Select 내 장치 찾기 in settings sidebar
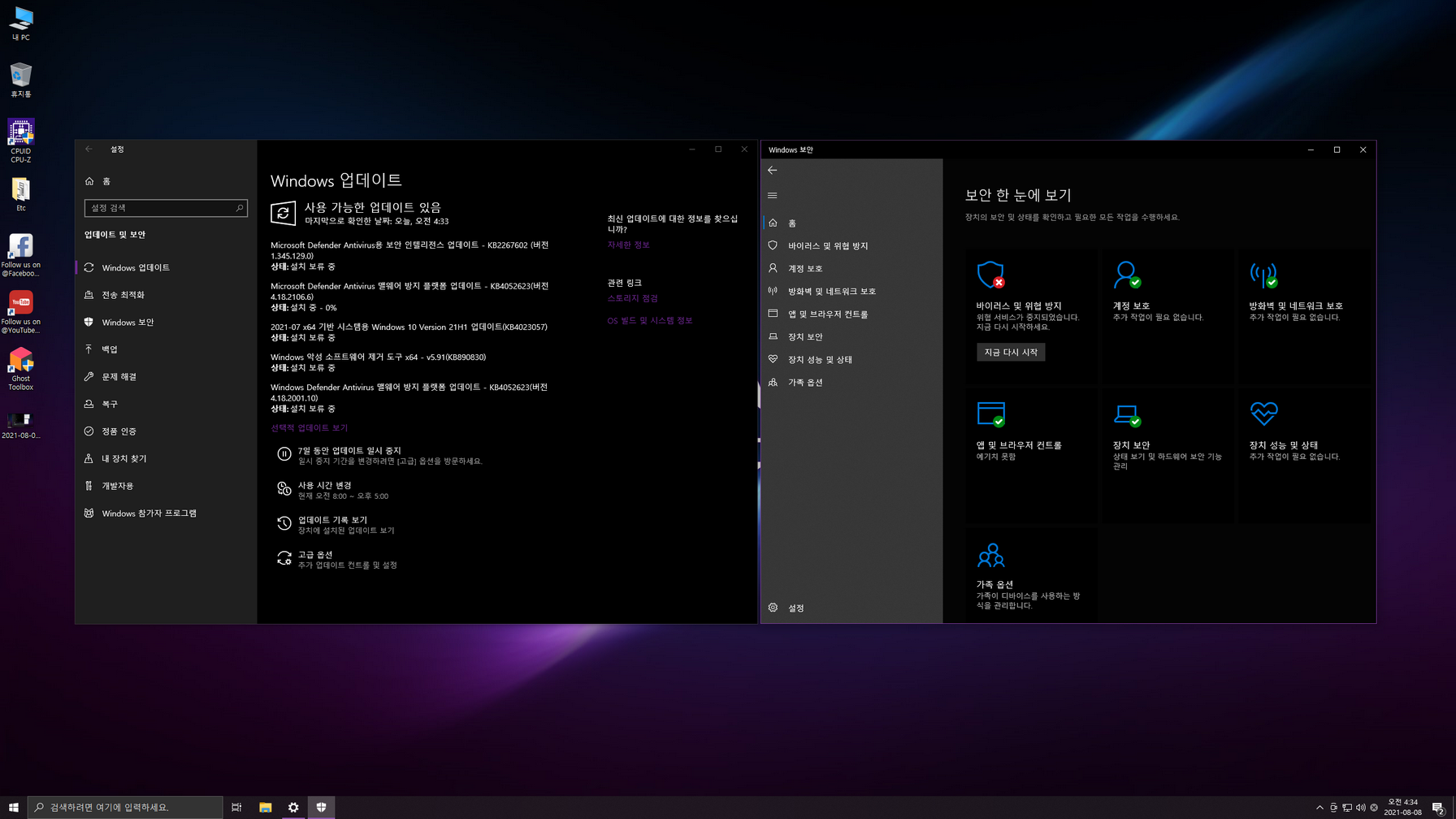This screenshot has height=819, width=1456. click(x=166, y=458)
